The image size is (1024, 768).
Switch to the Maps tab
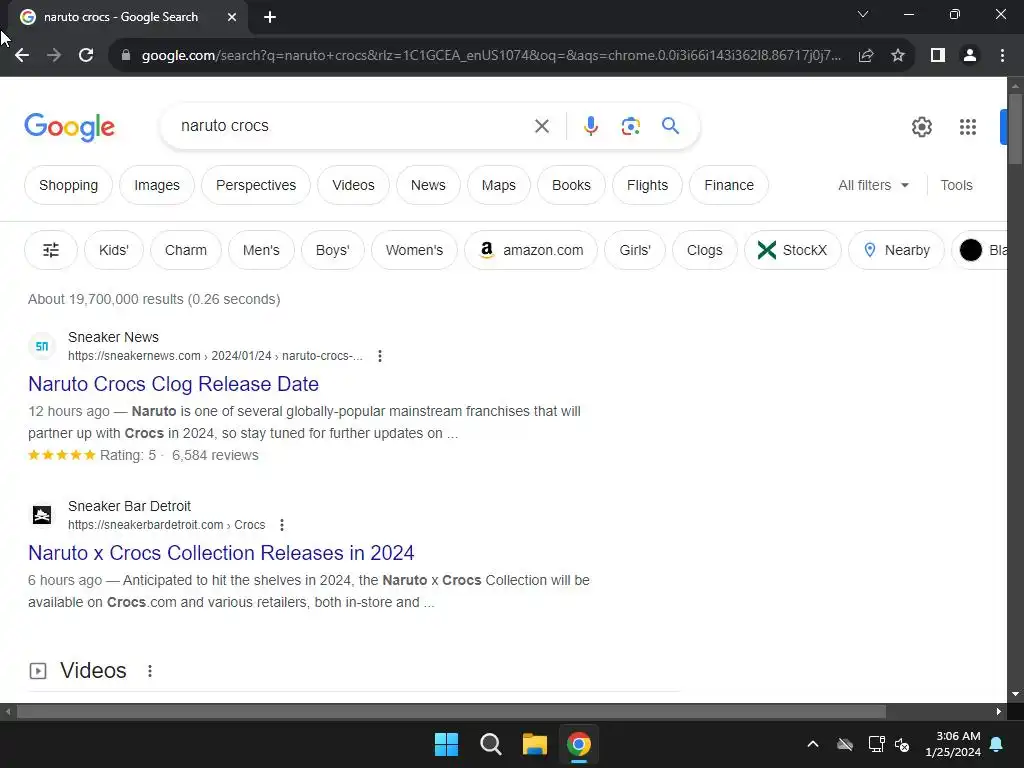499,185
